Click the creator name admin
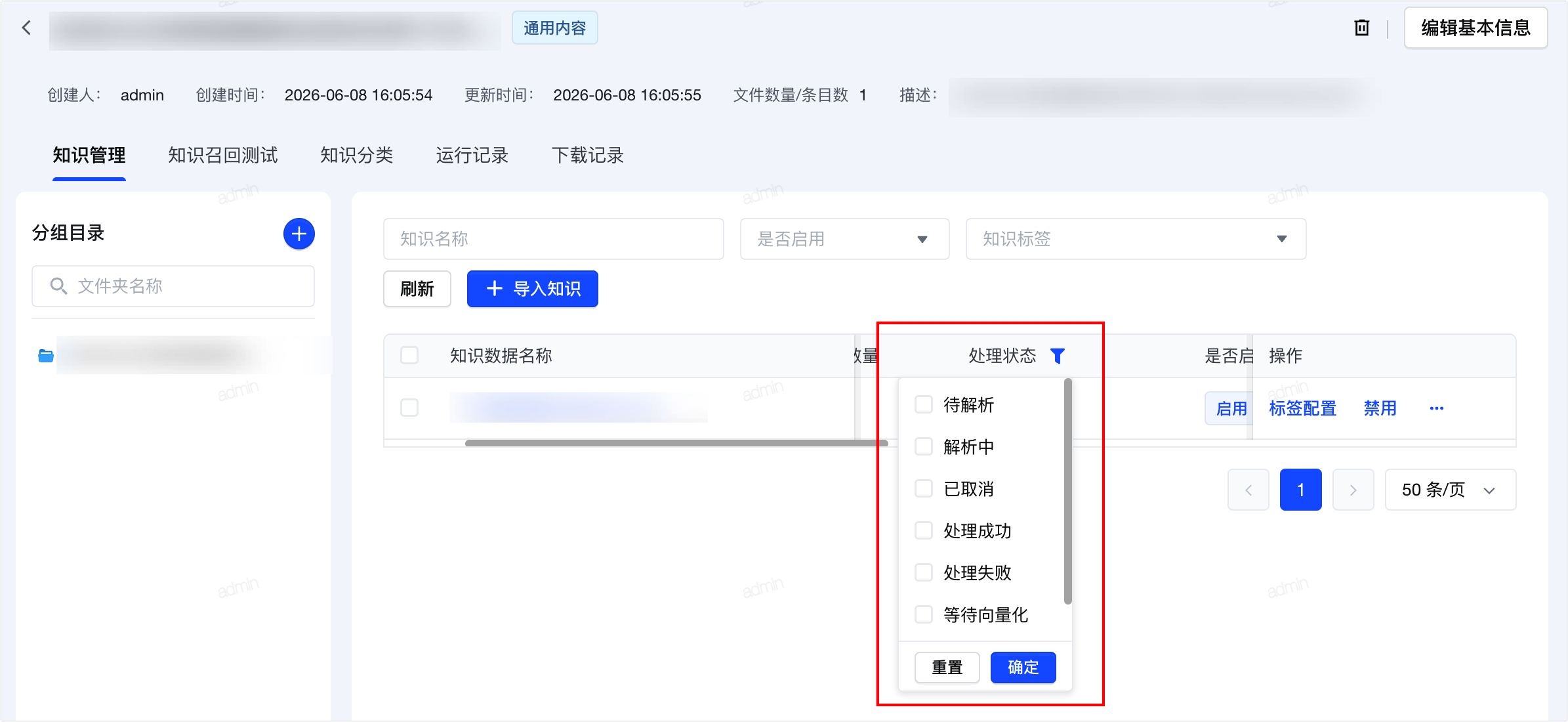Viewport: 1568px width, 722px height. [142, 95]
